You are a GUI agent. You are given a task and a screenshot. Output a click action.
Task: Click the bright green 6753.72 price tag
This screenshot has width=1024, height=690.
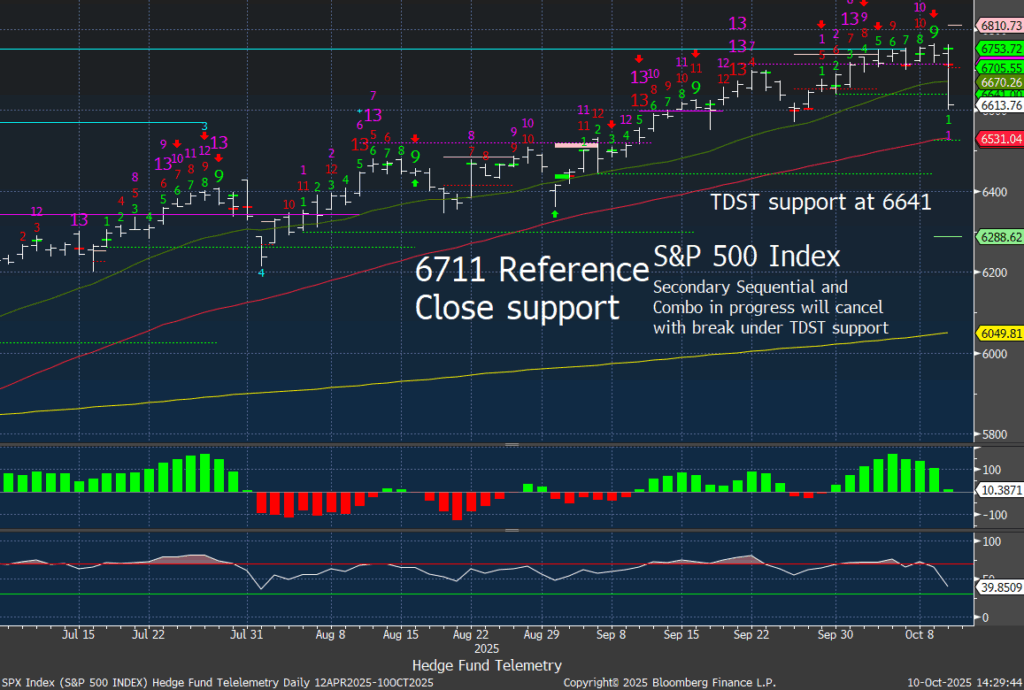click(x=1002, y=48)
